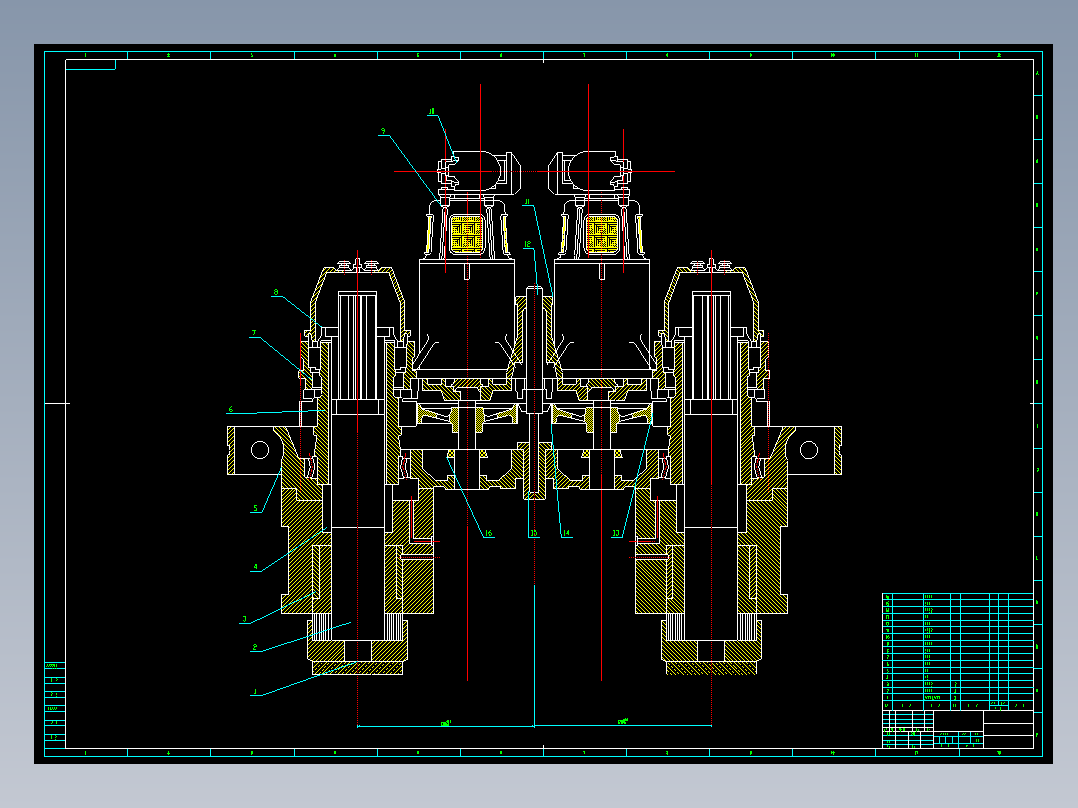The image size is (1078, 808).
Task: Click part callout number 14
Action: point(566,533)
